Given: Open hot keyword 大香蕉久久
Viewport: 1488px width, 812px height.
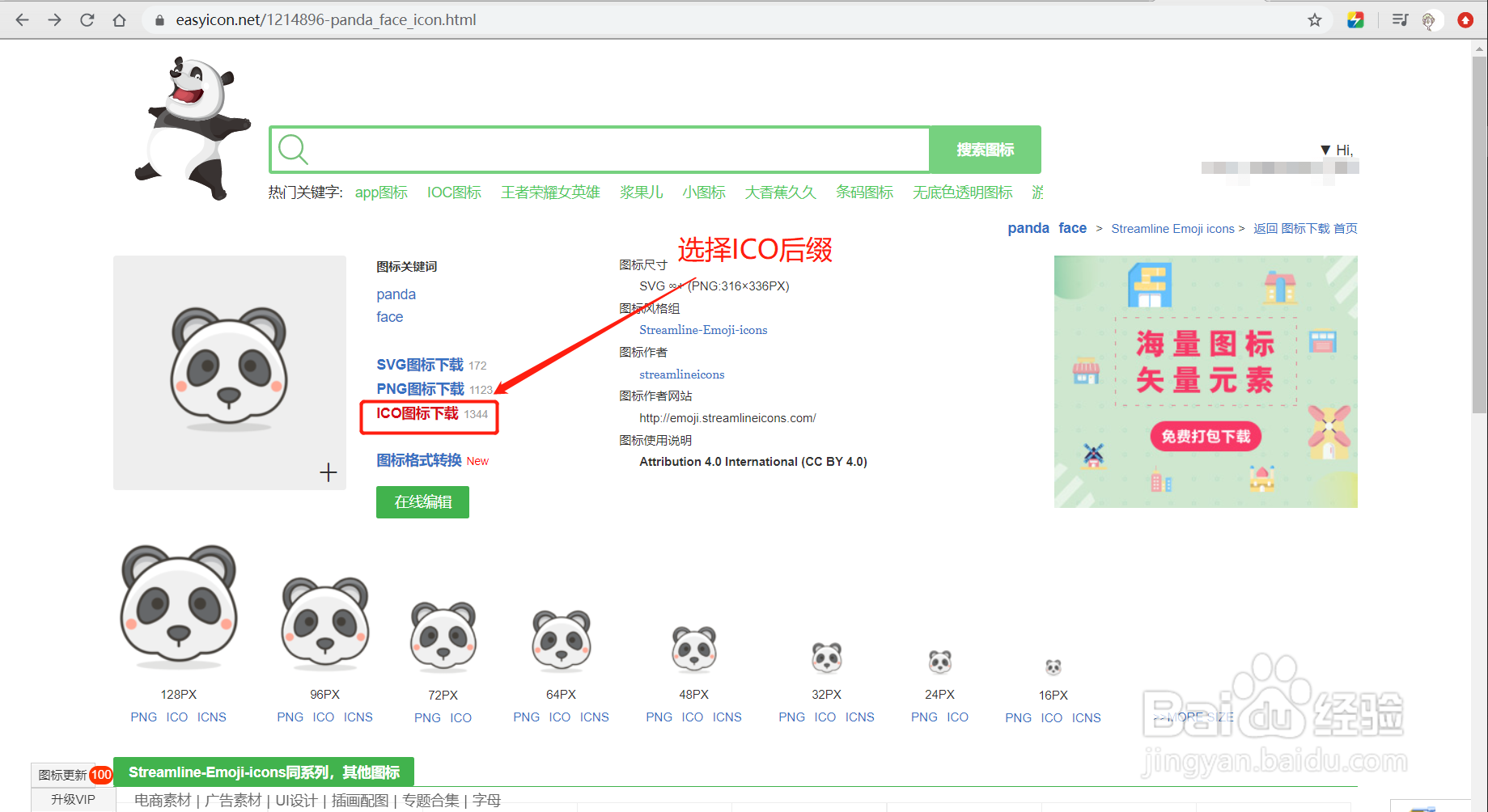Looking at the screenshot, I should [x=780, y=192].
